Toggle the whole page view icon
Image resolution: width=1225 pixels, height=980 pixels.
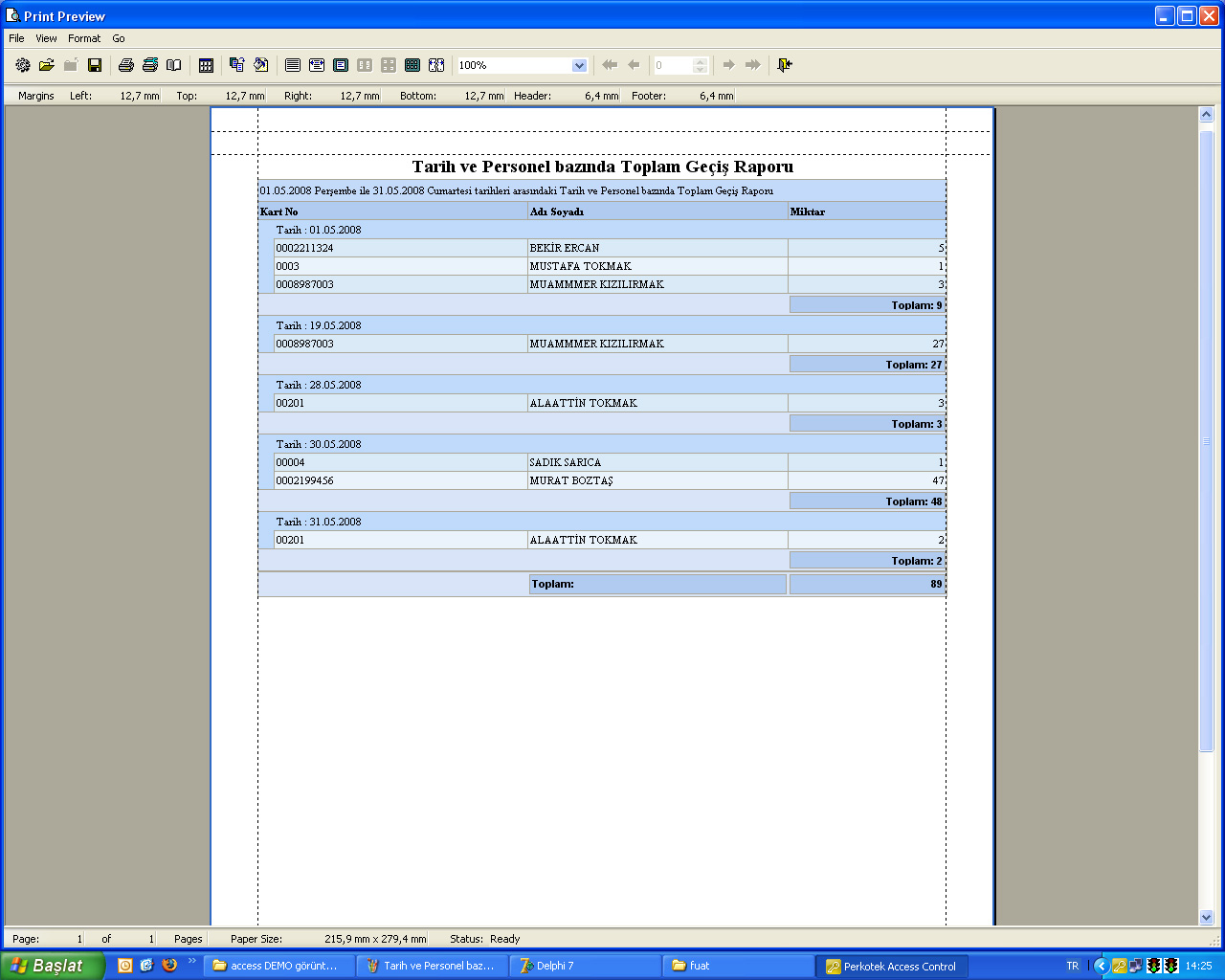tap(341, 65)
